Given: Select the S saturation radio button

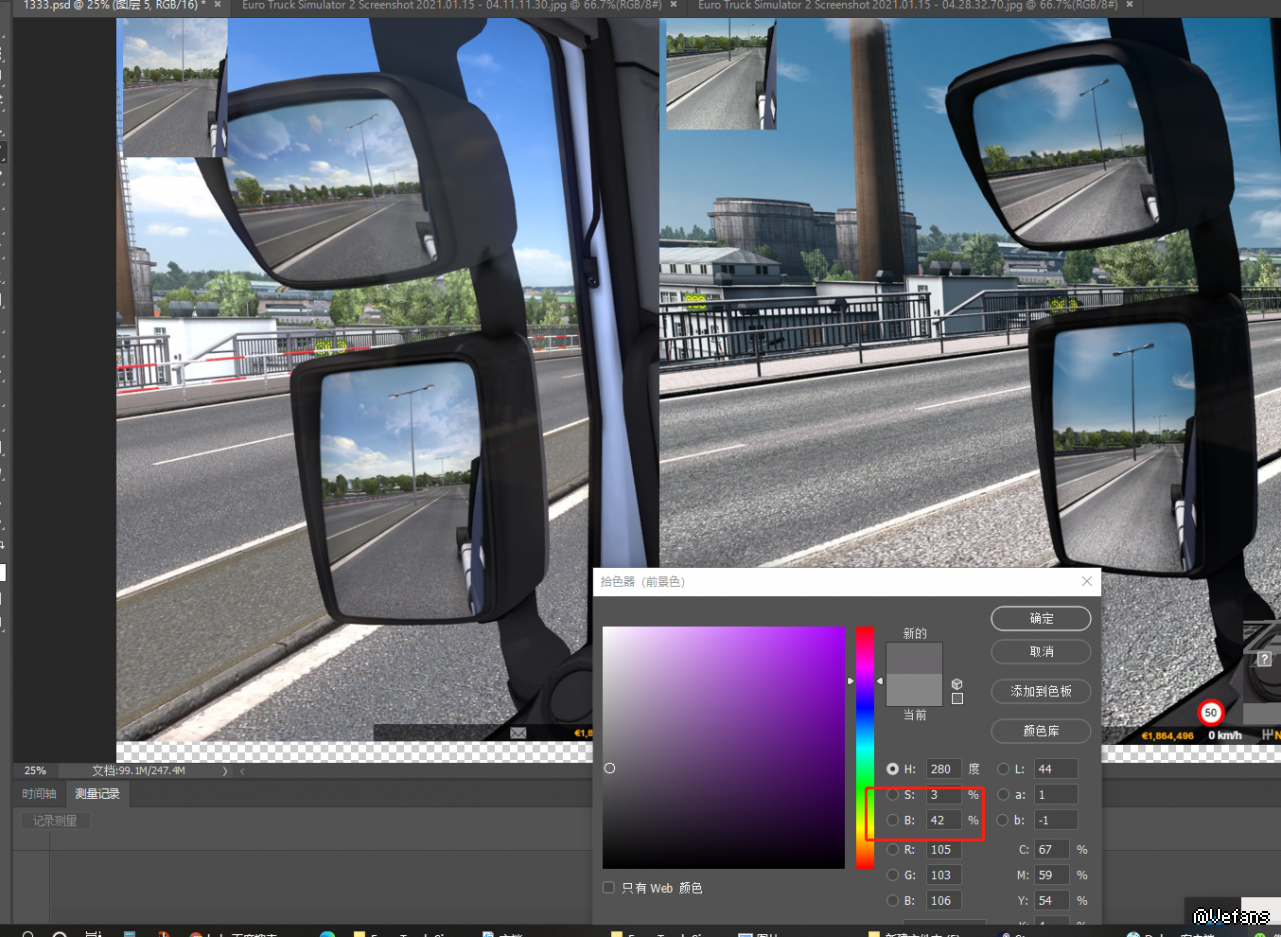Looking at the screenshot, I should pos(893,795).
